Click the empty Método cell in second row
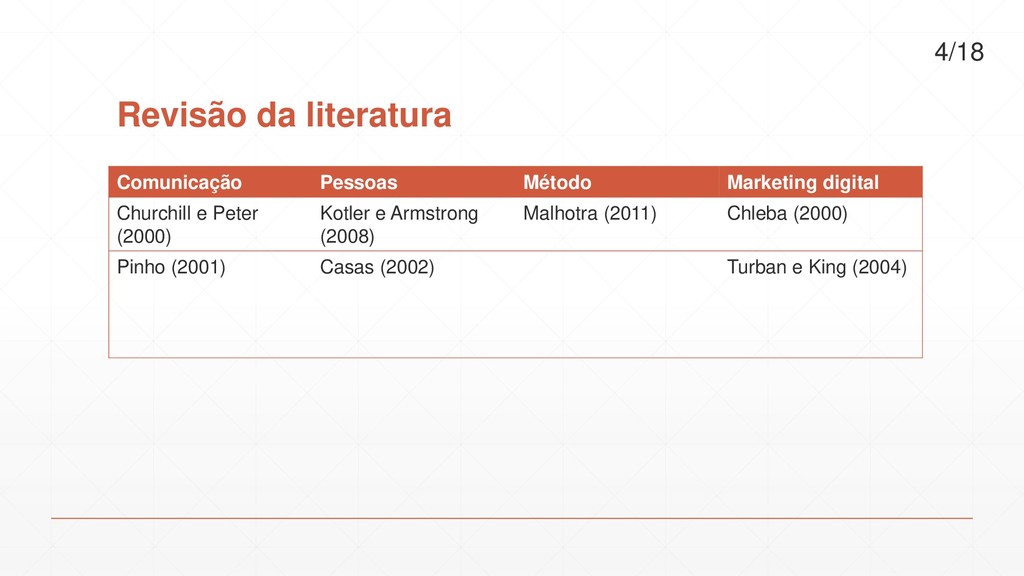 point(617,304)
